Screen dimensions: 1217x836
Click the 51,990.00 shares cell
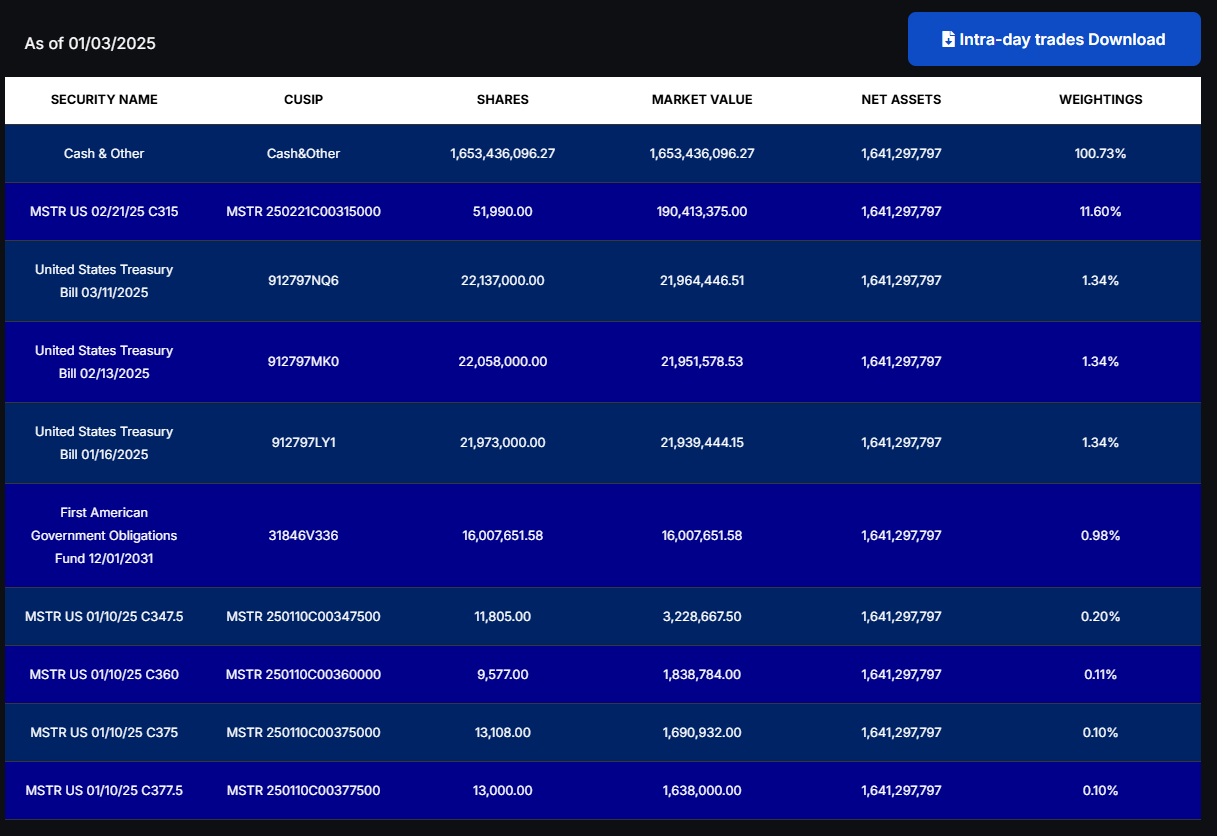click(502, 212)
